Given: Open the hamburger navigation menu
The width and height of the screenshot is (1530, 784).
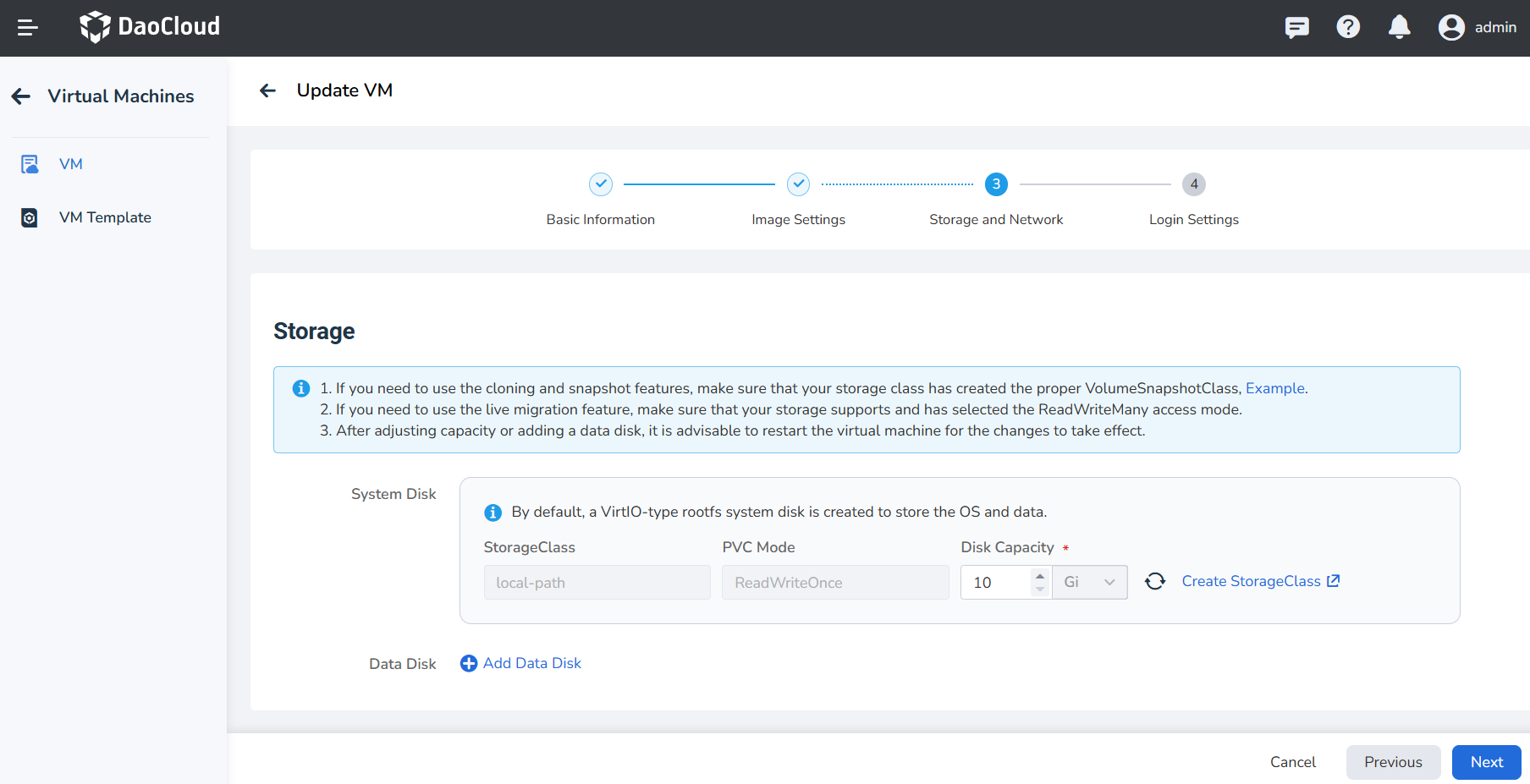Looking at the screenshot, I should tap(28, 28).
